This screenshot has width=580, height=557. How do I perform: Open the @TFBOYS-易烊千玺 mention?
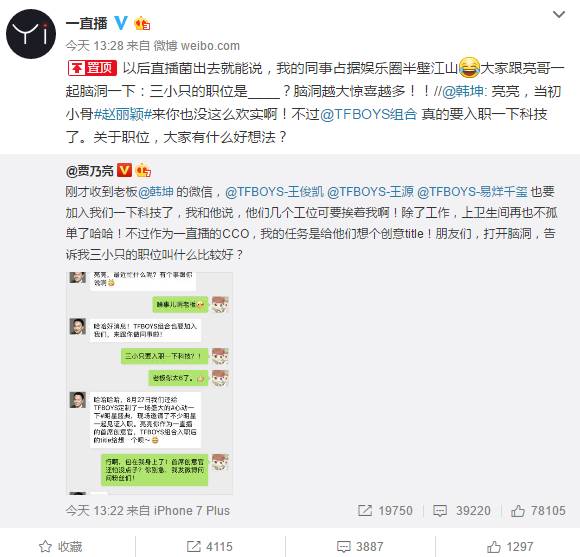click(x=472, y=192)
